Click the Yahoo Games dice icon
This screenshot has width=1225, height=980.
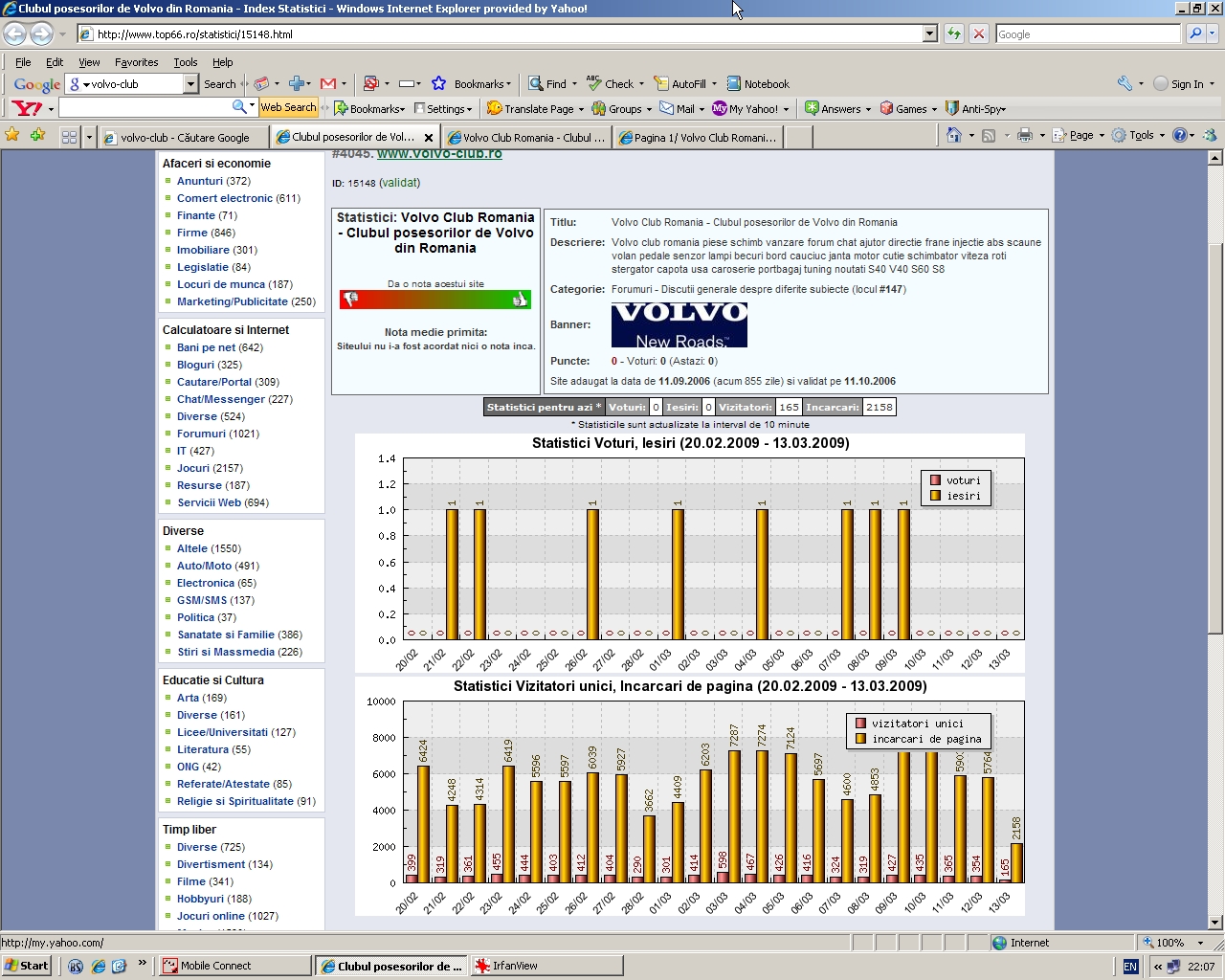(x=886, y=108)
